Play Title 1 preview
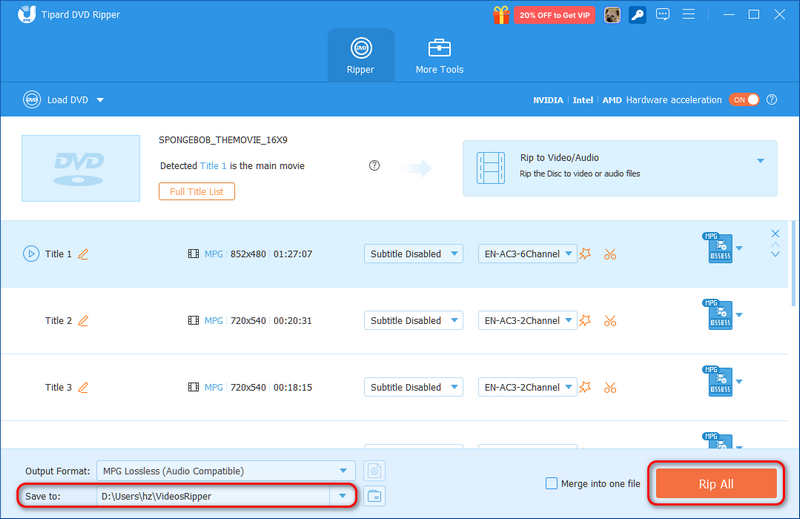This screenshot has width=800, height=519. tap(31, 254)
